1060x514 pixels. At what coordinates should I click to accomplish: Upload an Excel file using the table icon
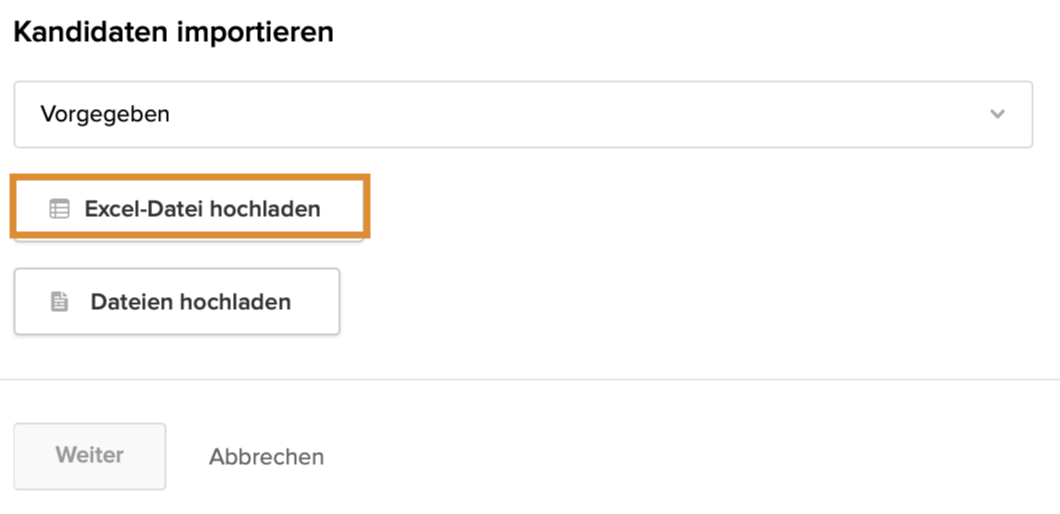(60, 209)
